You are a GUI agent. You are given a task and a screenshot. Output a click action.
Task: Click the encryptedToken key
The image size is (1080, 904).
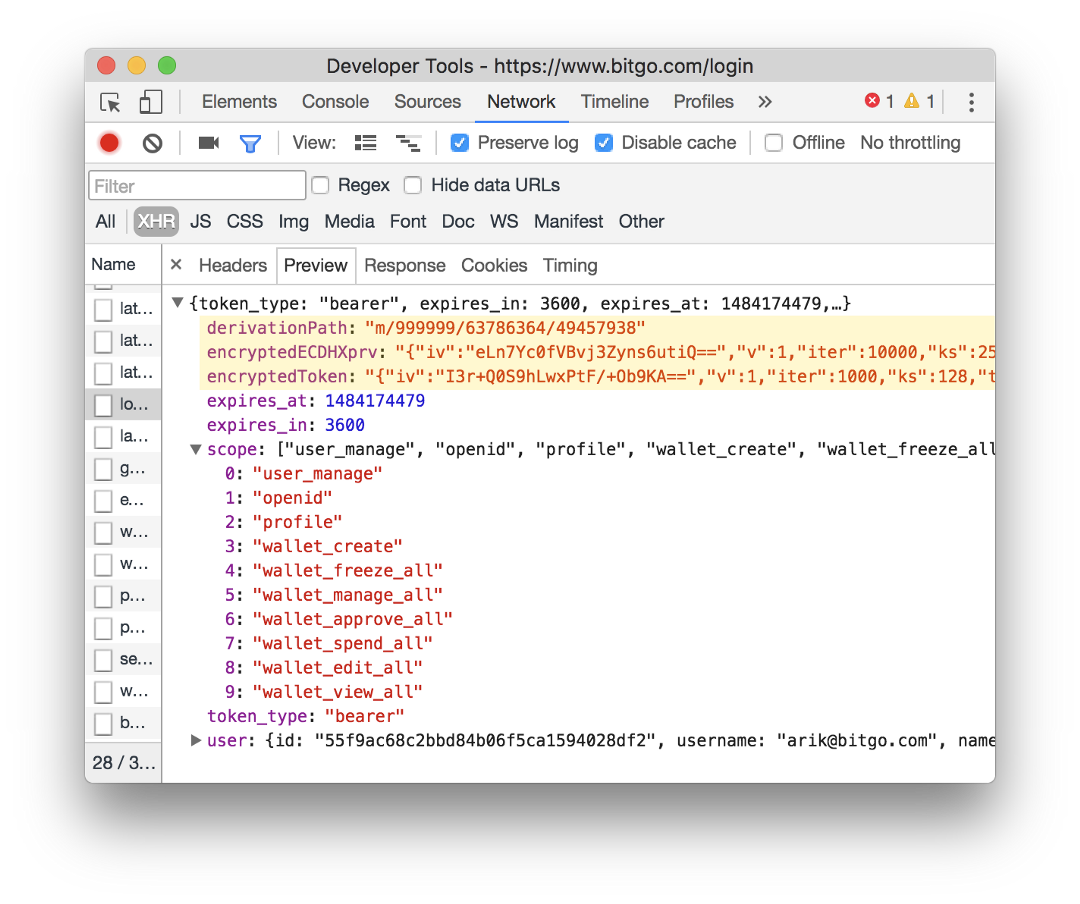coord(277,377)
